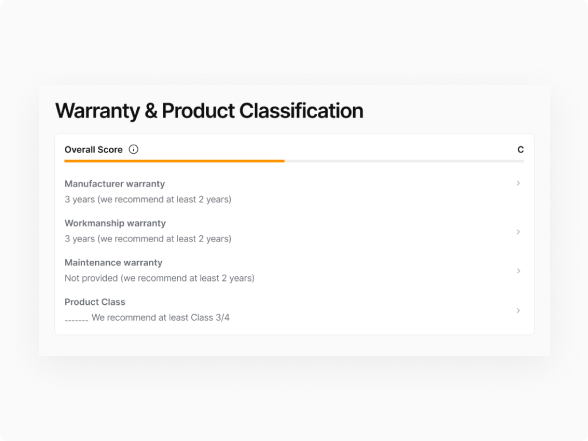
Task: Expand the Maintenance warranty chevron
Action: tap(518, 271)
